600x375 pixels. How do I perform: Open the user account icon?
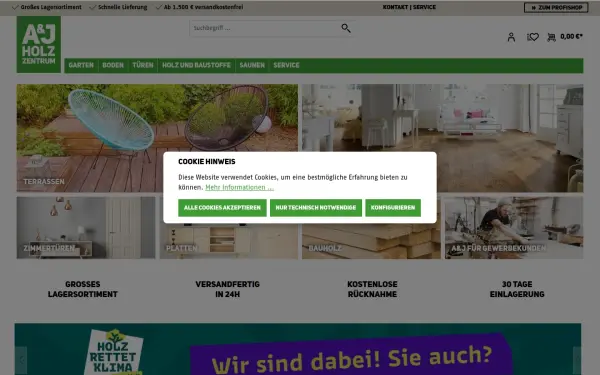(511, 37)
